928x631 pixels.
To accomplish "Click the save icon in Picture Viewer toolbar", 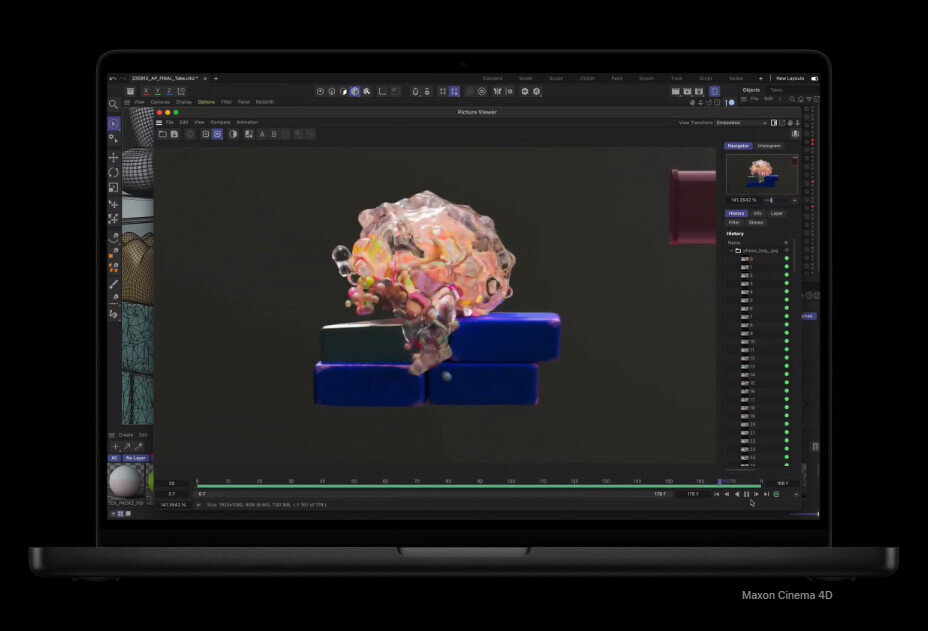I will click(x=174, y=134).
